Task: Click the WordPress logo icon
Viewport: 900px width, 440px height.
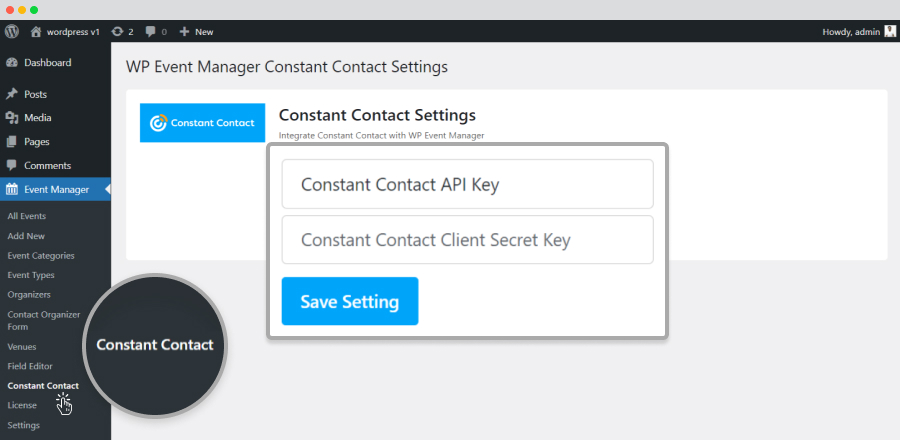Action: (x=12, y=32)
